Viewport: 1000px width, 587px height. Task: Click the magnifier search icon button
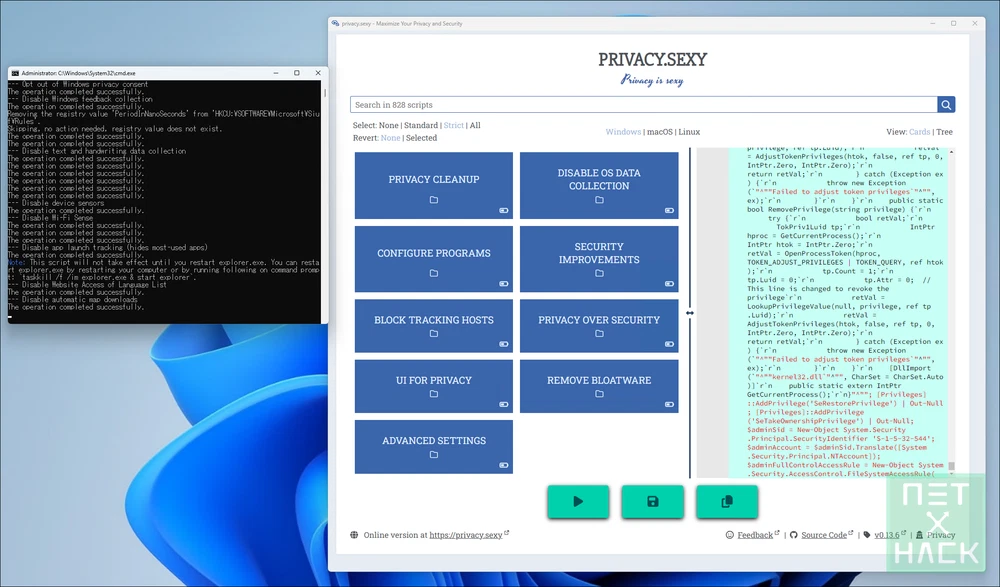coord(946,105)
